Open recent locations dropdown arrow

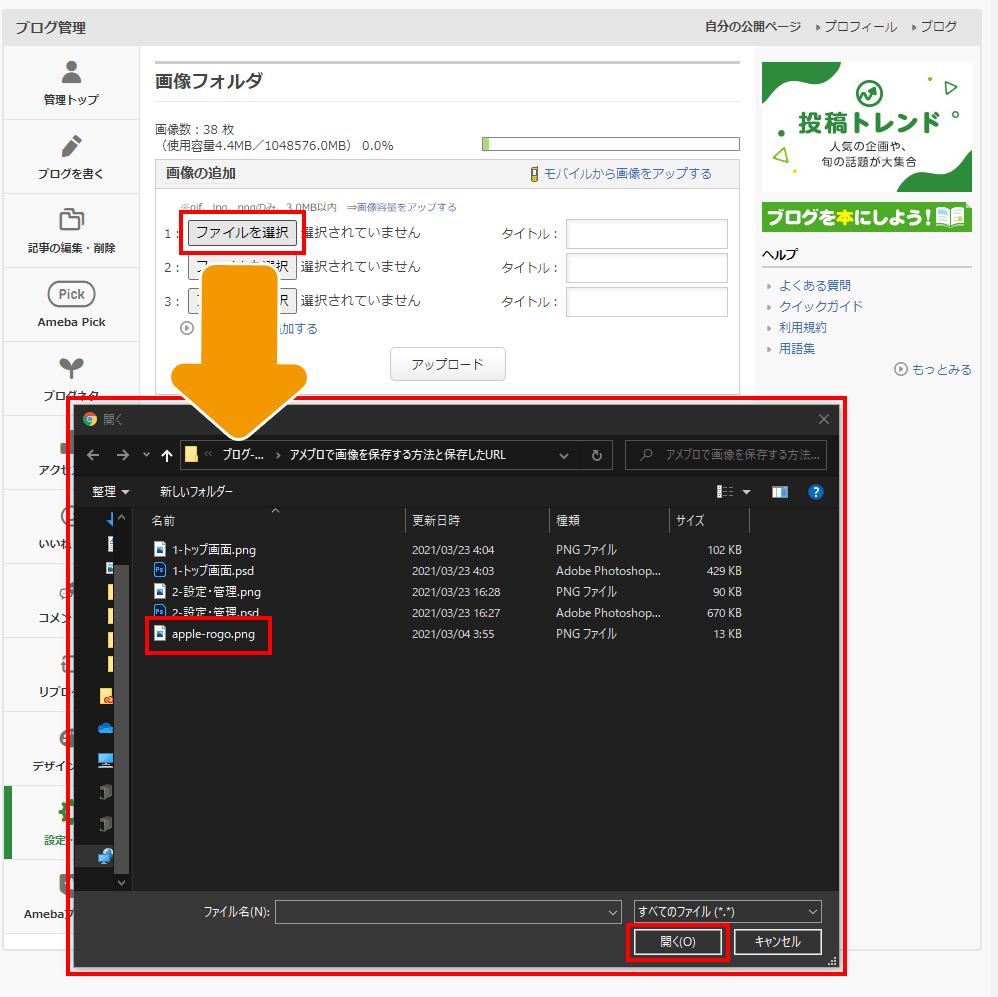pyautogui.click(x=146, y=455)
